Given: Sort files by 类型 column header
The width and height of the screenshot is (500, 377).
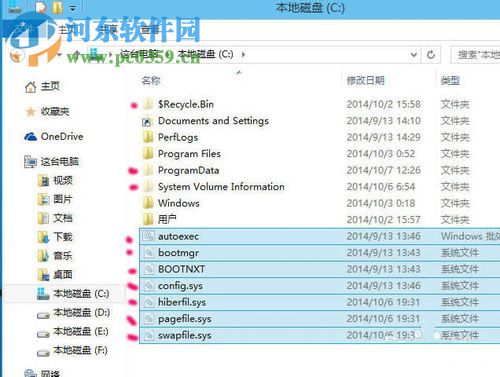Looking at the screenshot, I should [450, 80].
